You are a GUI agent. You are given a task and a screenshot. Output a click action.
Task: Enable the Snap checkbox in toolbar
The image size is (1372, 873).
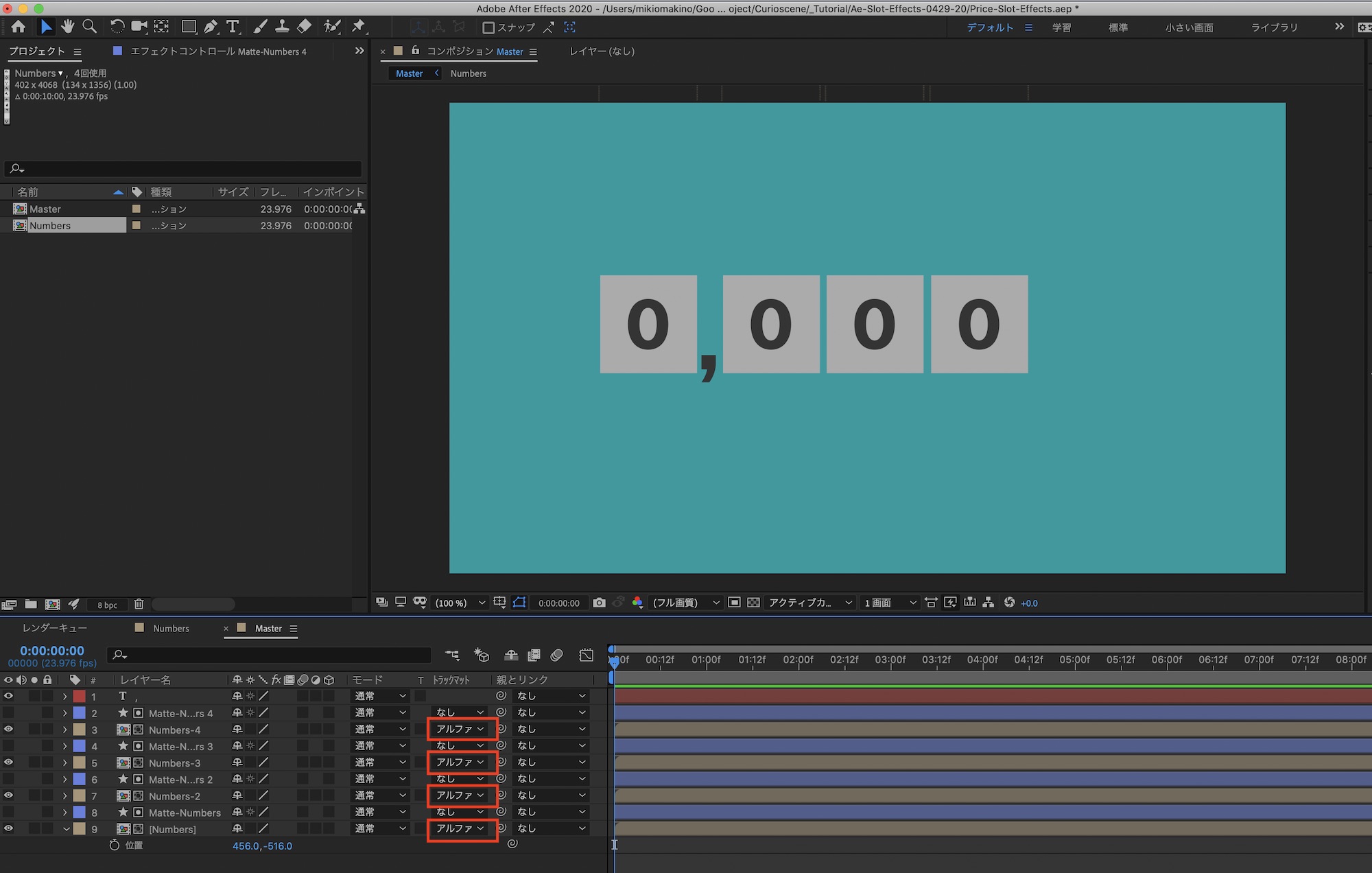[488, 27]
